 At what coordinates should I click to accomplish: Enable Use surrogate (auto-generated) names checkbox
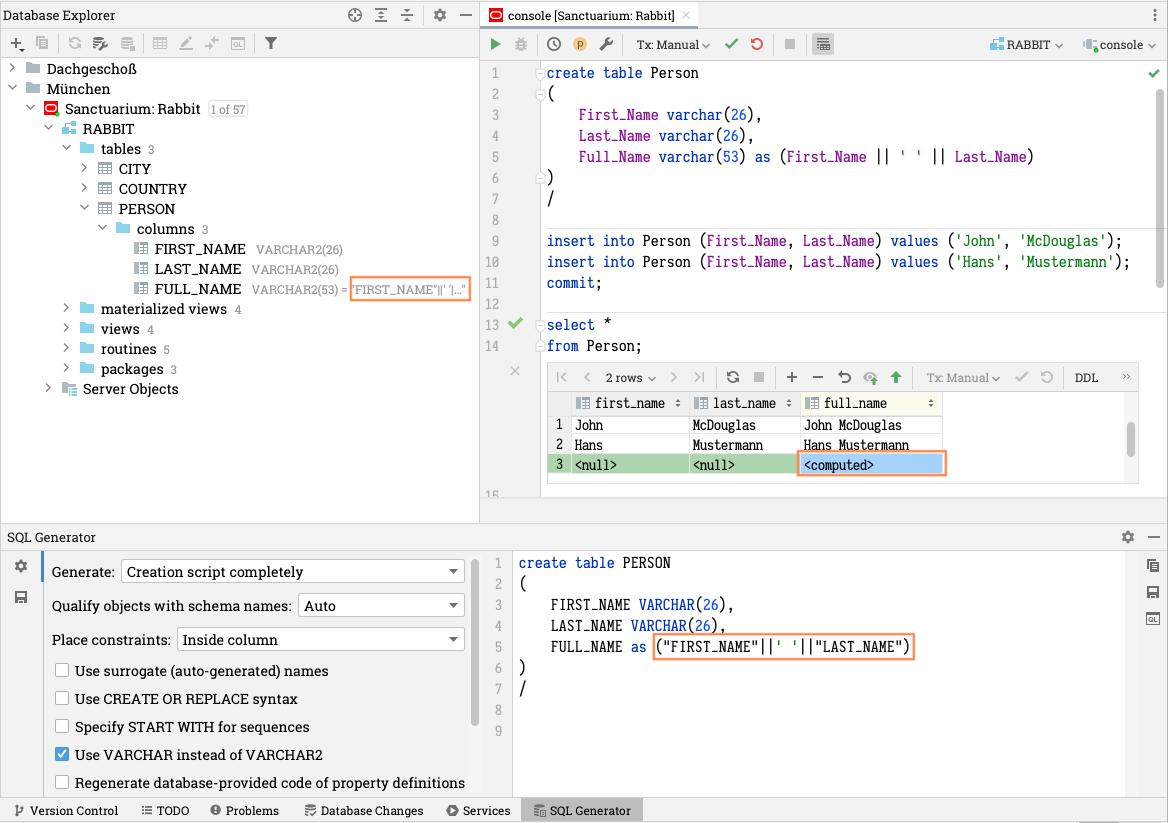coord(62,671)
